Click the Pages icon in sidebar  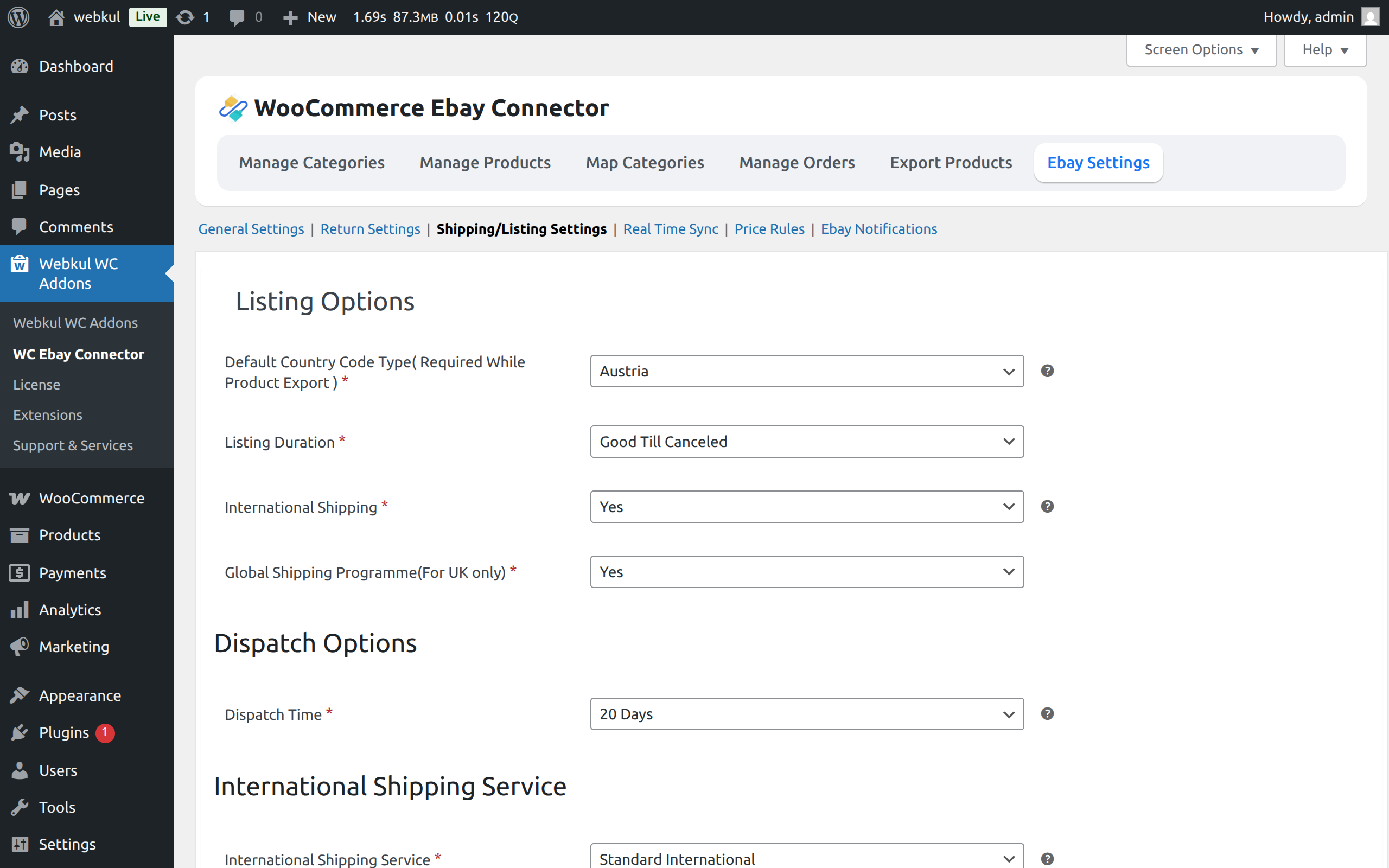pyautogui.click(x=20, y=190)
